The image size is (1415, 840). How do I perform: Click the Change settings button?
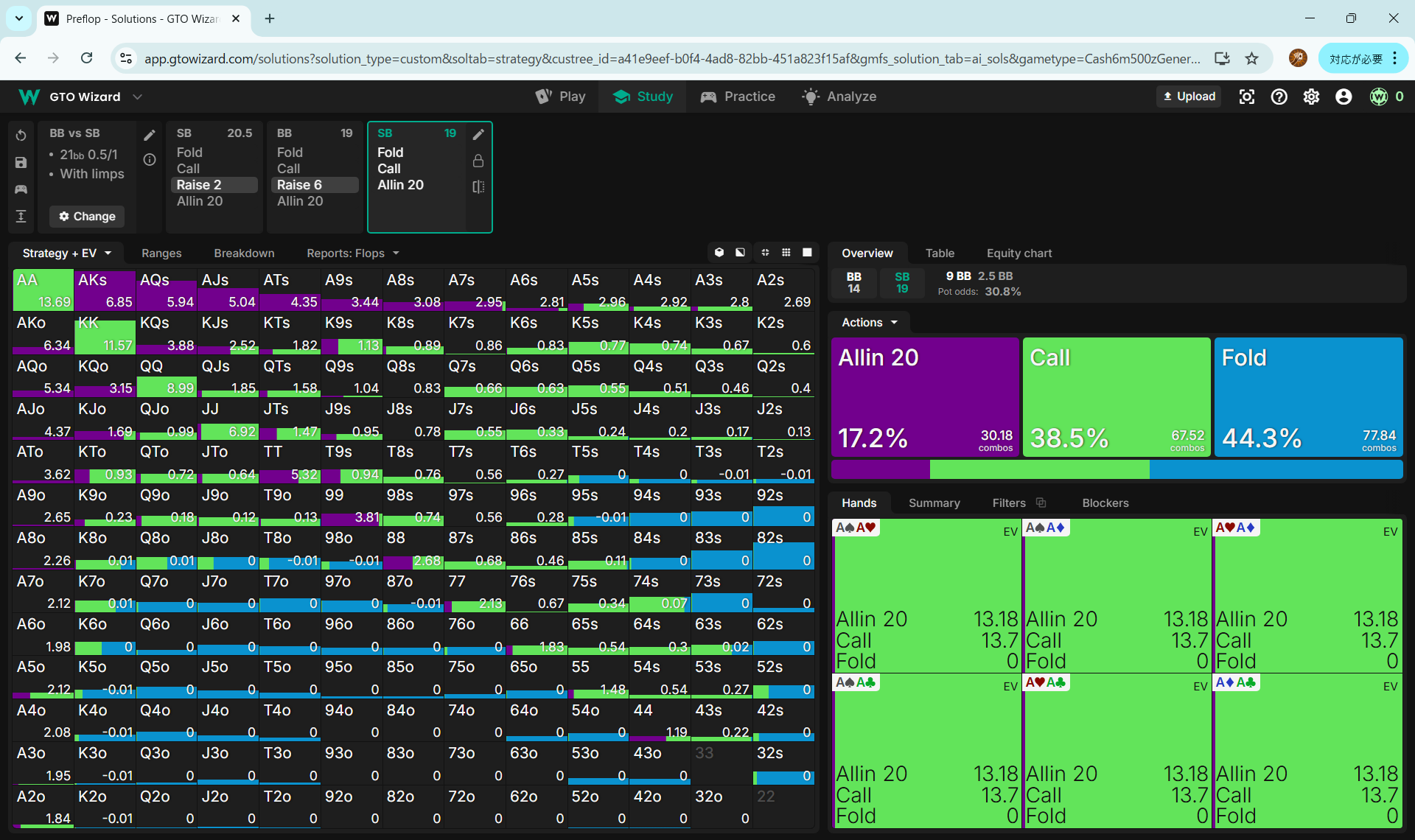click(87, 216)
